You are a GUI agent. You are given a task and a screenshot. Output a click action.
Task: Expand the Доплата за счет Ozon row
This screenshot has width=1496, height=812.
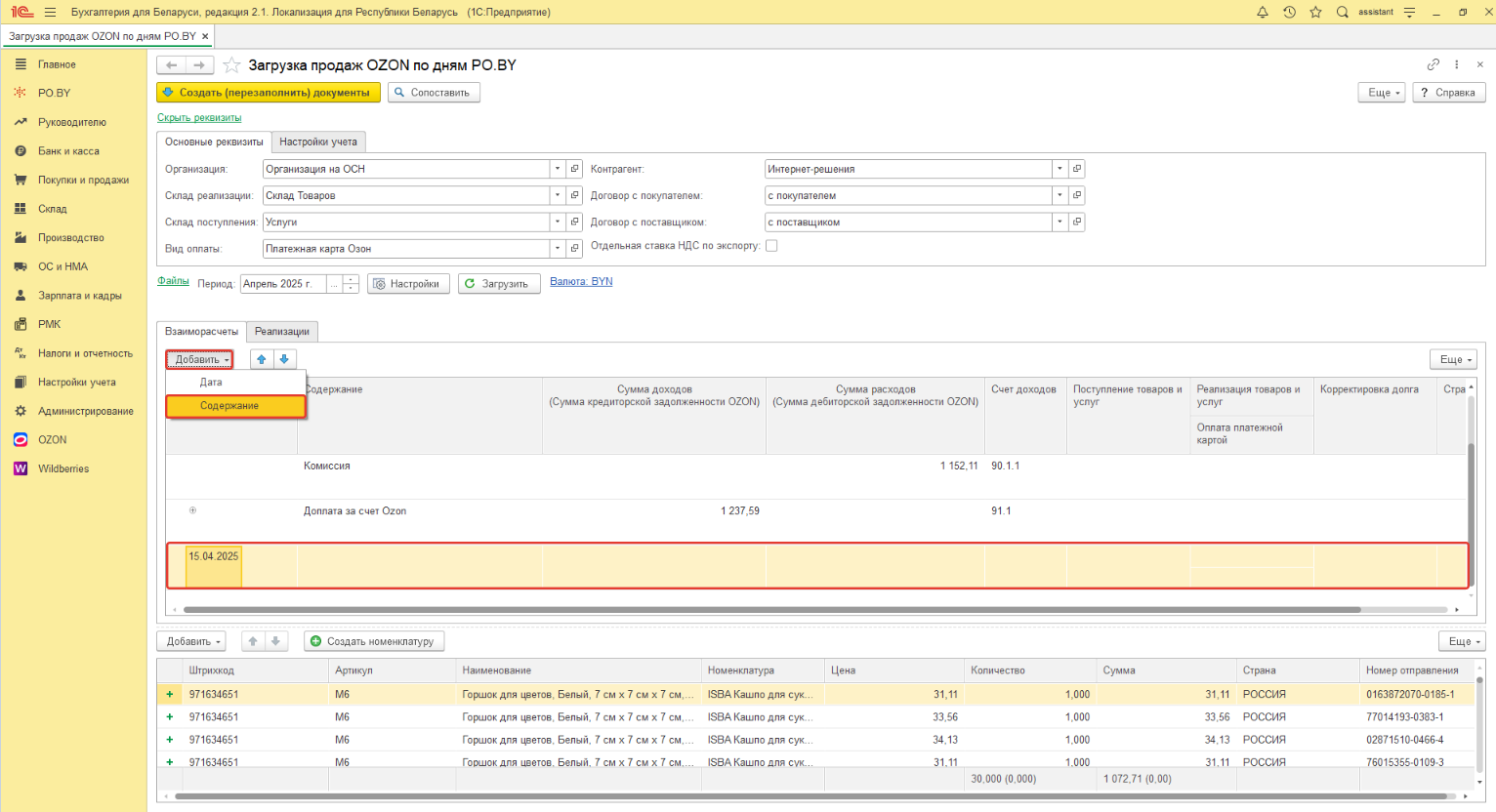(x=192, y=510)
